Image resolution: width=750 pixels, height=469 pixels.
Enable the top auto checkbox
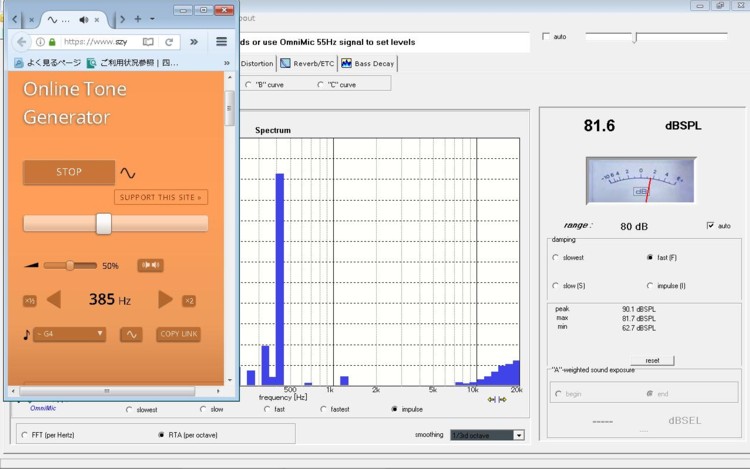pos(546,36)
